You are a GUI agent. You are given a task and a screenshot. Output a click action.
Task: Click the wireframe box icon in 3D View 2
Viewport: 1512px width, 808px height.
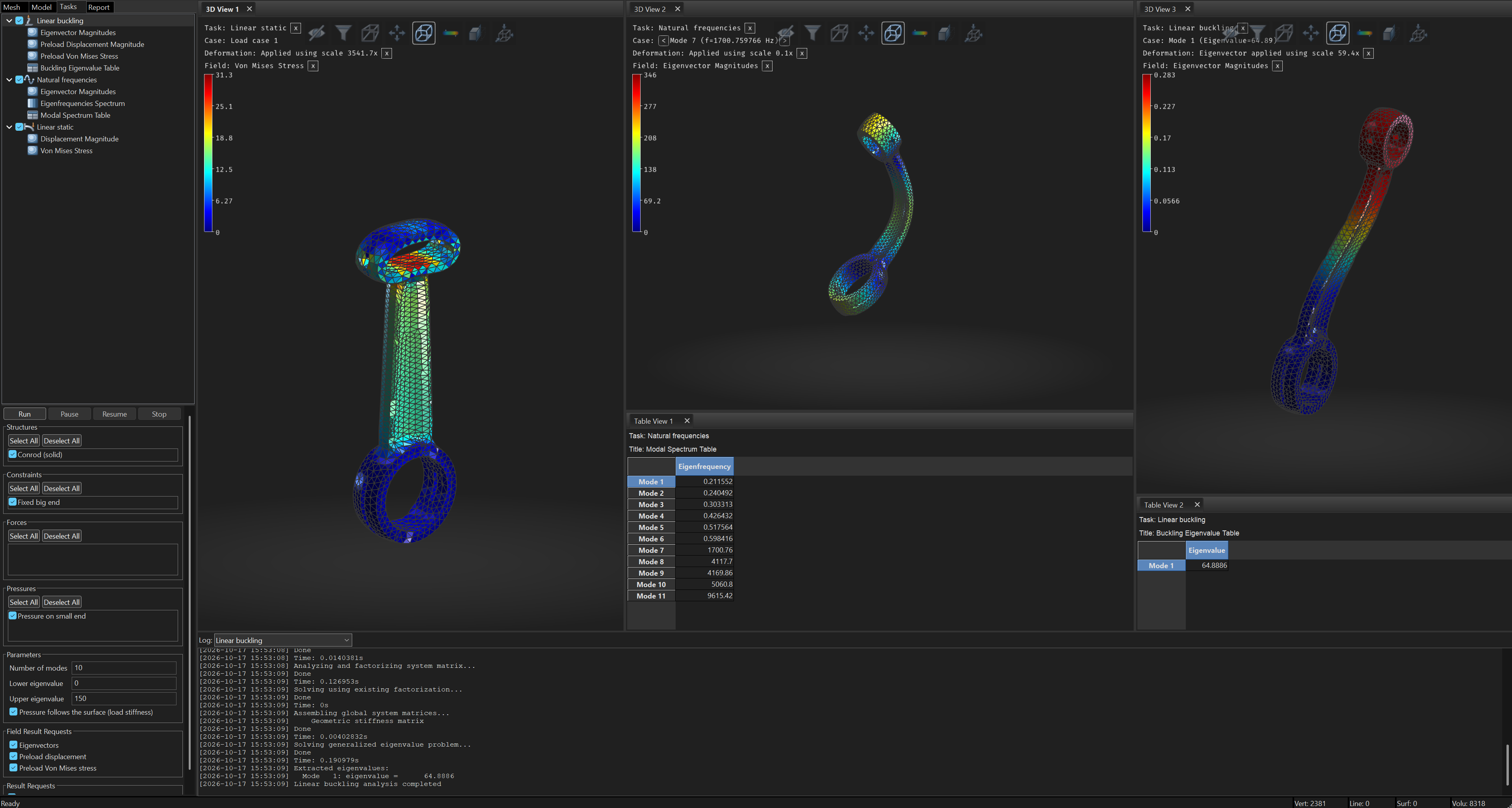(840, 33)
